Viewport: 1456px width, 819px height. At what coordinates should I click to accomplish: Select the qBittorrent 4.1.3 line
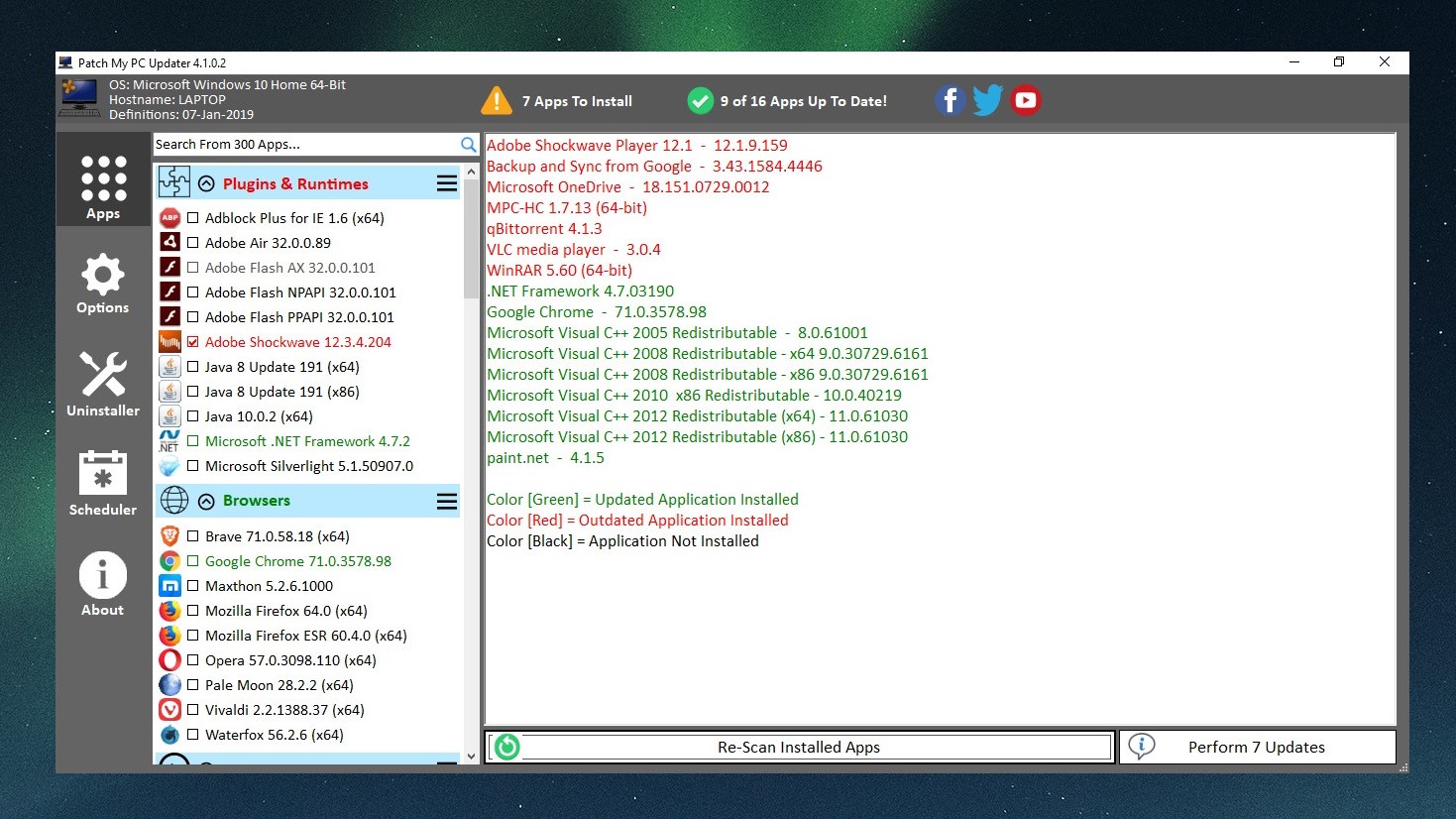coord(544,229)
